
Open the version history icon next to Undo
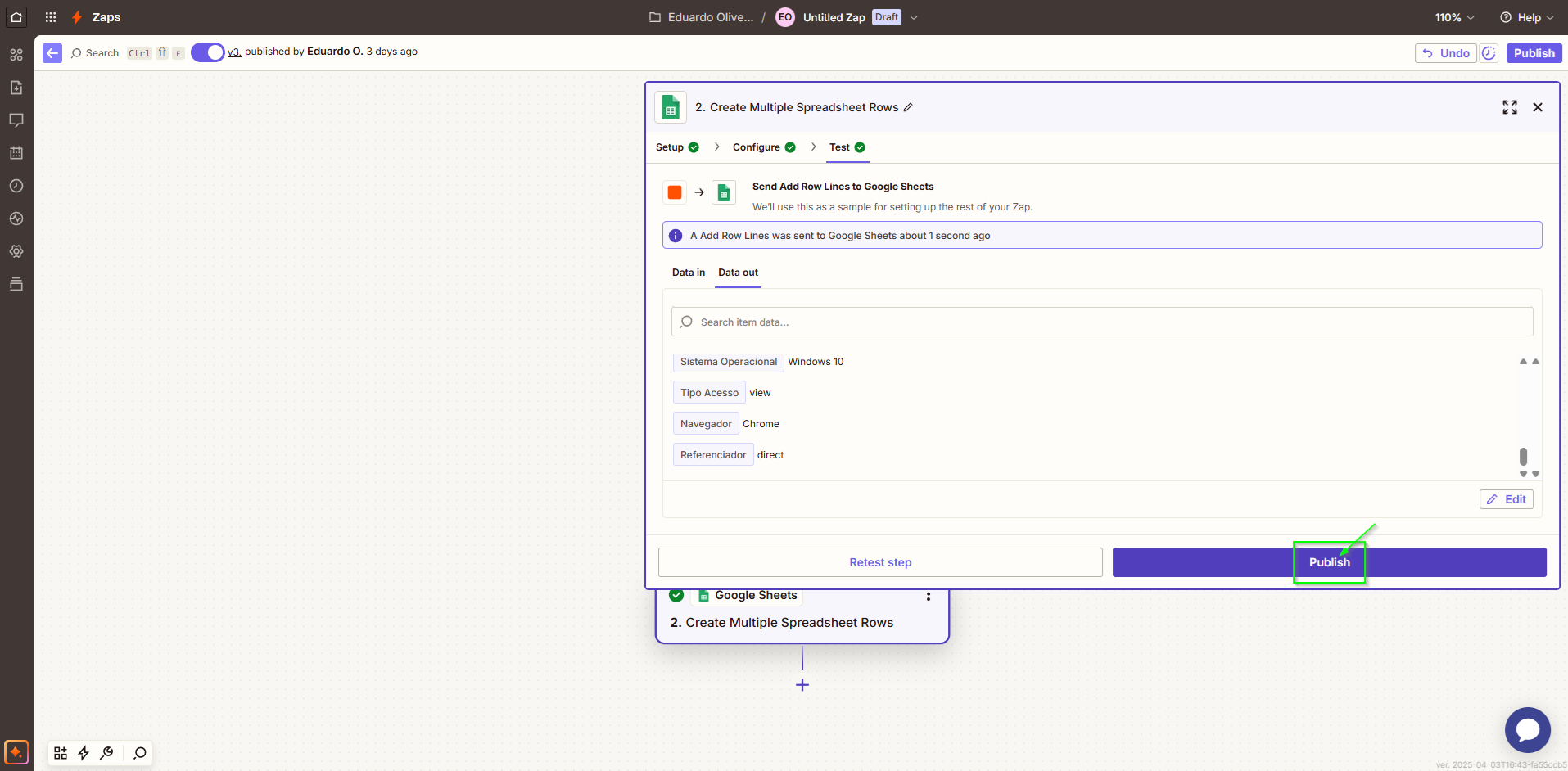click(1489, 53)
